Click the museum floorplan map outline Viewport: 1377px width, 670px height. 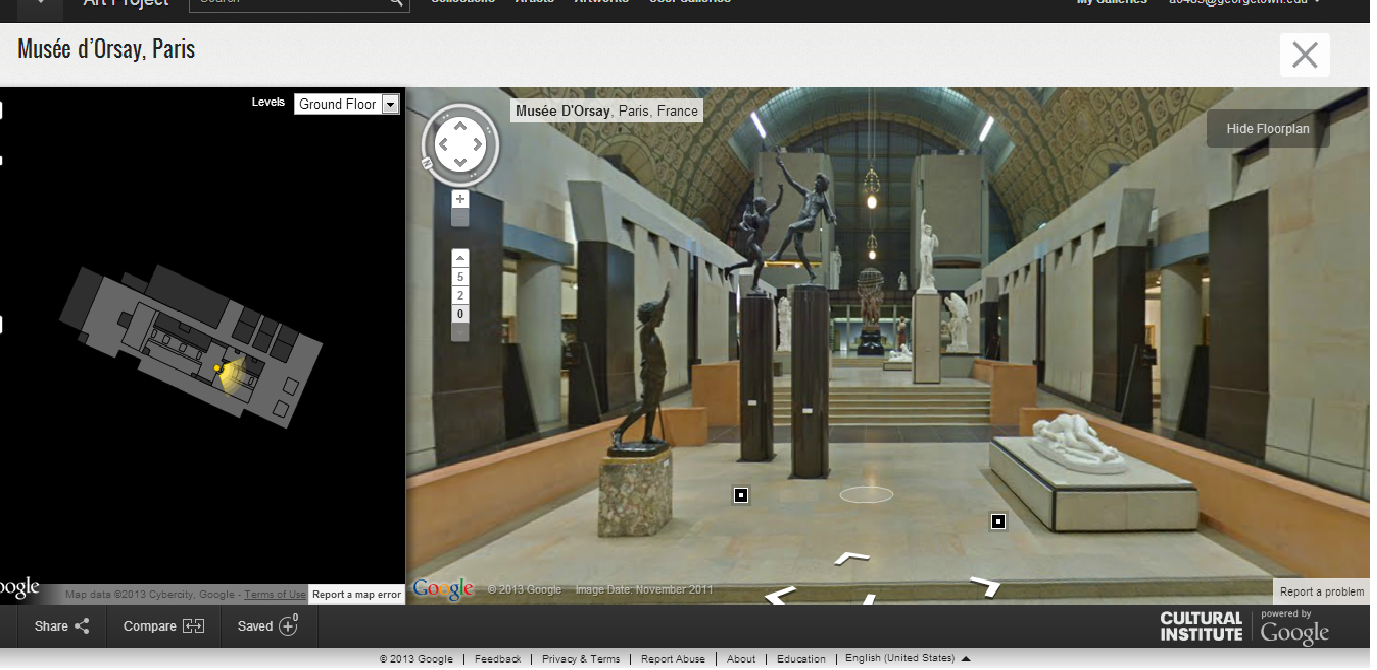190,345
